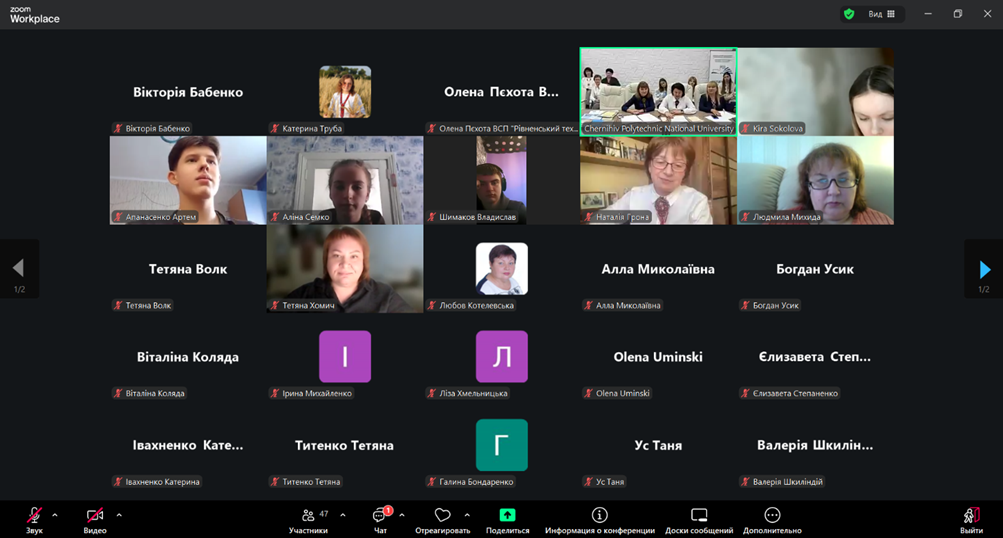Expand participants options arrow next to Участники
The width and height of the screenshot is (1003, 538).
point(343,515)
